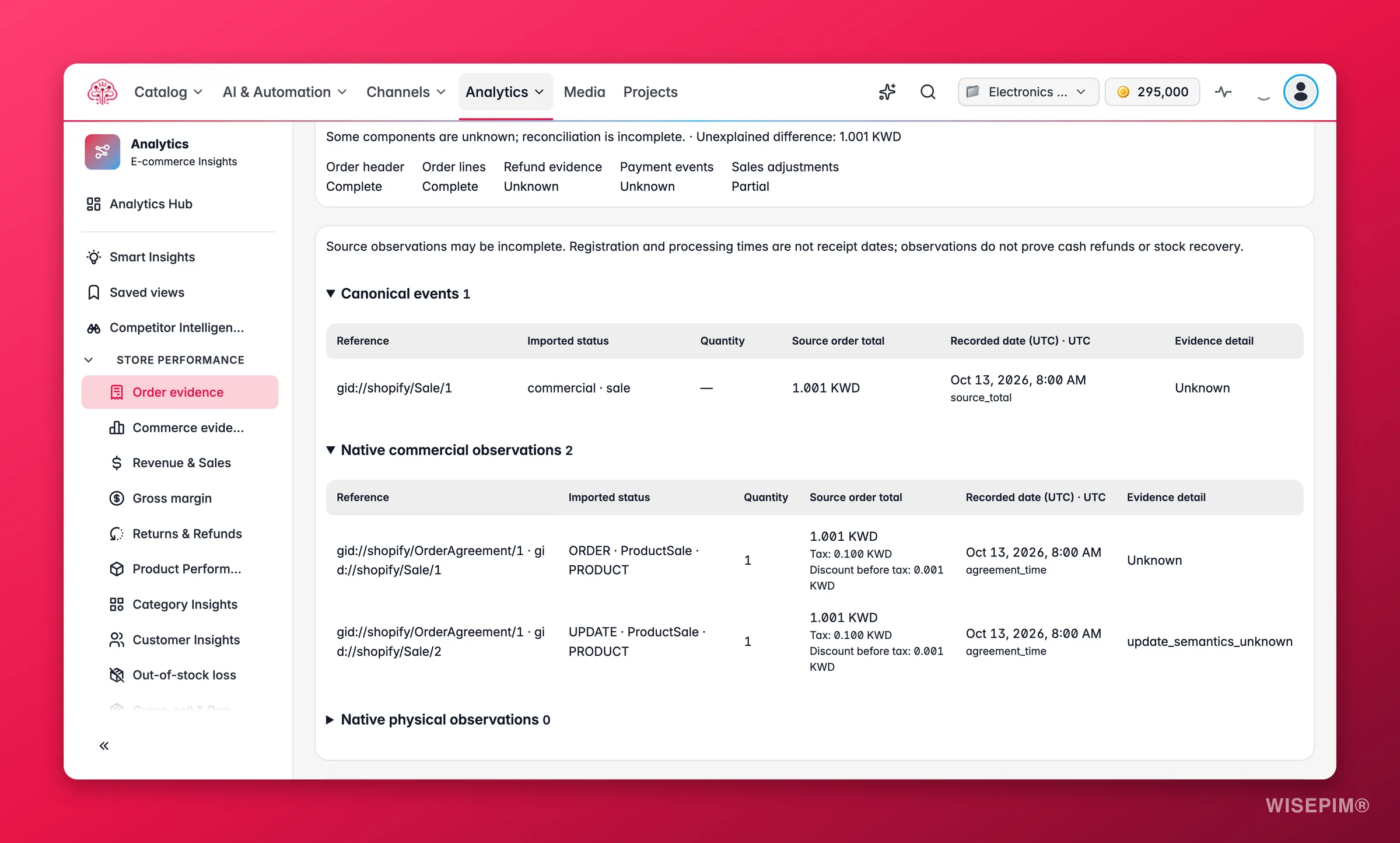This screenshot has width=1400, height=843.
Task: Click the 295,000 credits button
Action: (1152, 92)
